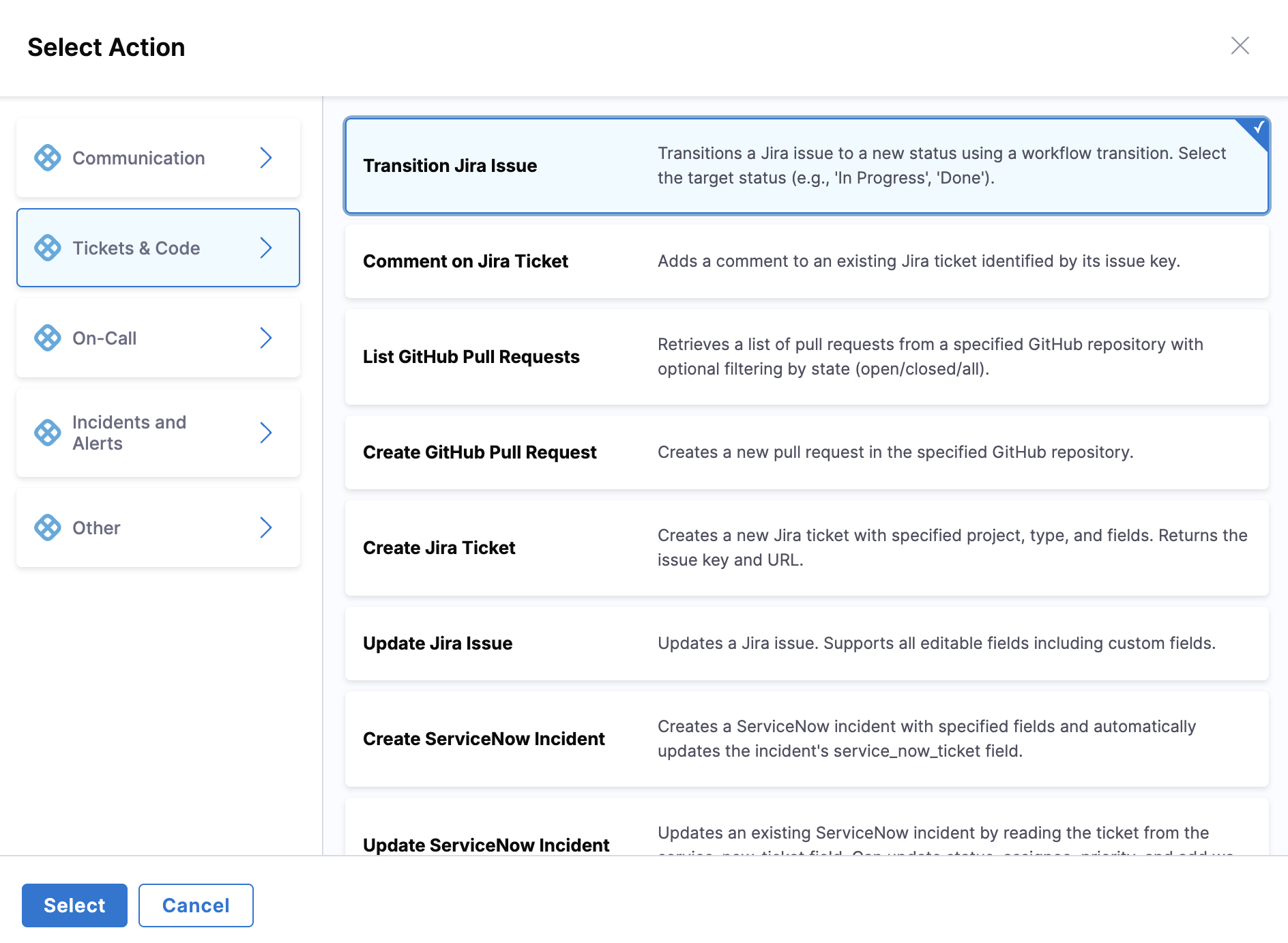Click the 'Transitions a Jira issue' description text

(x=941, y=166)
